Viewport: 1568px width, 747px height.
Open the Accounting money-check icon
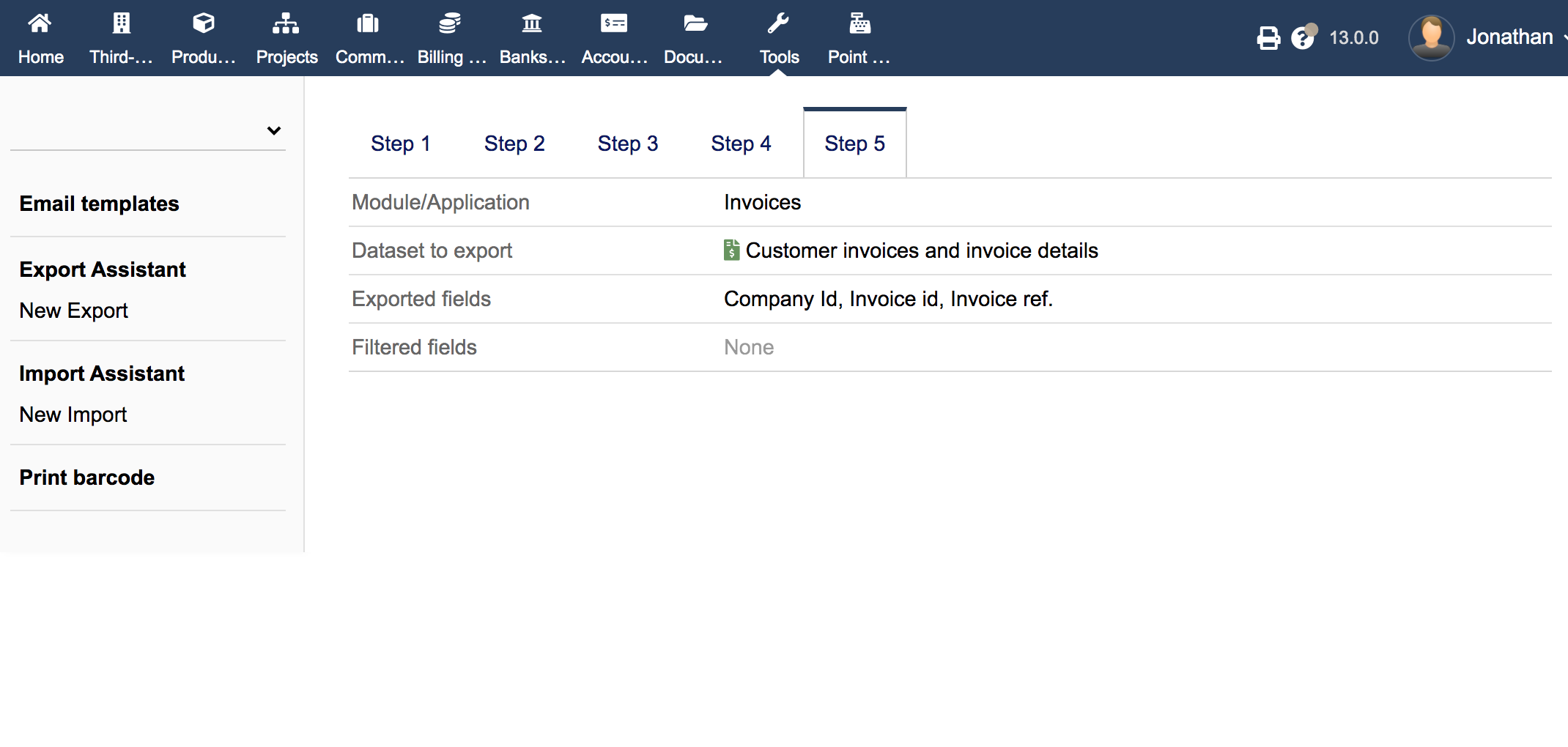[x=614, y=24]
